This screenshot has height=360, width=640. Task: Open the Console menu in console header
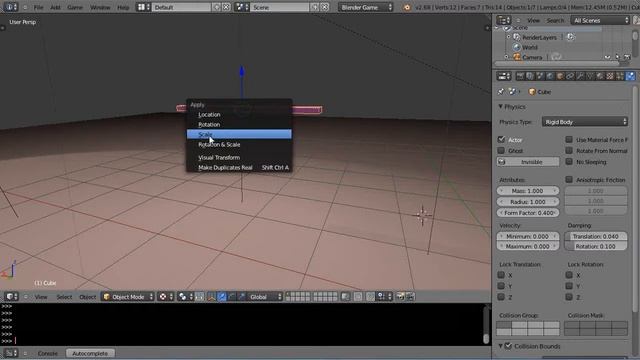pos(47,353)
